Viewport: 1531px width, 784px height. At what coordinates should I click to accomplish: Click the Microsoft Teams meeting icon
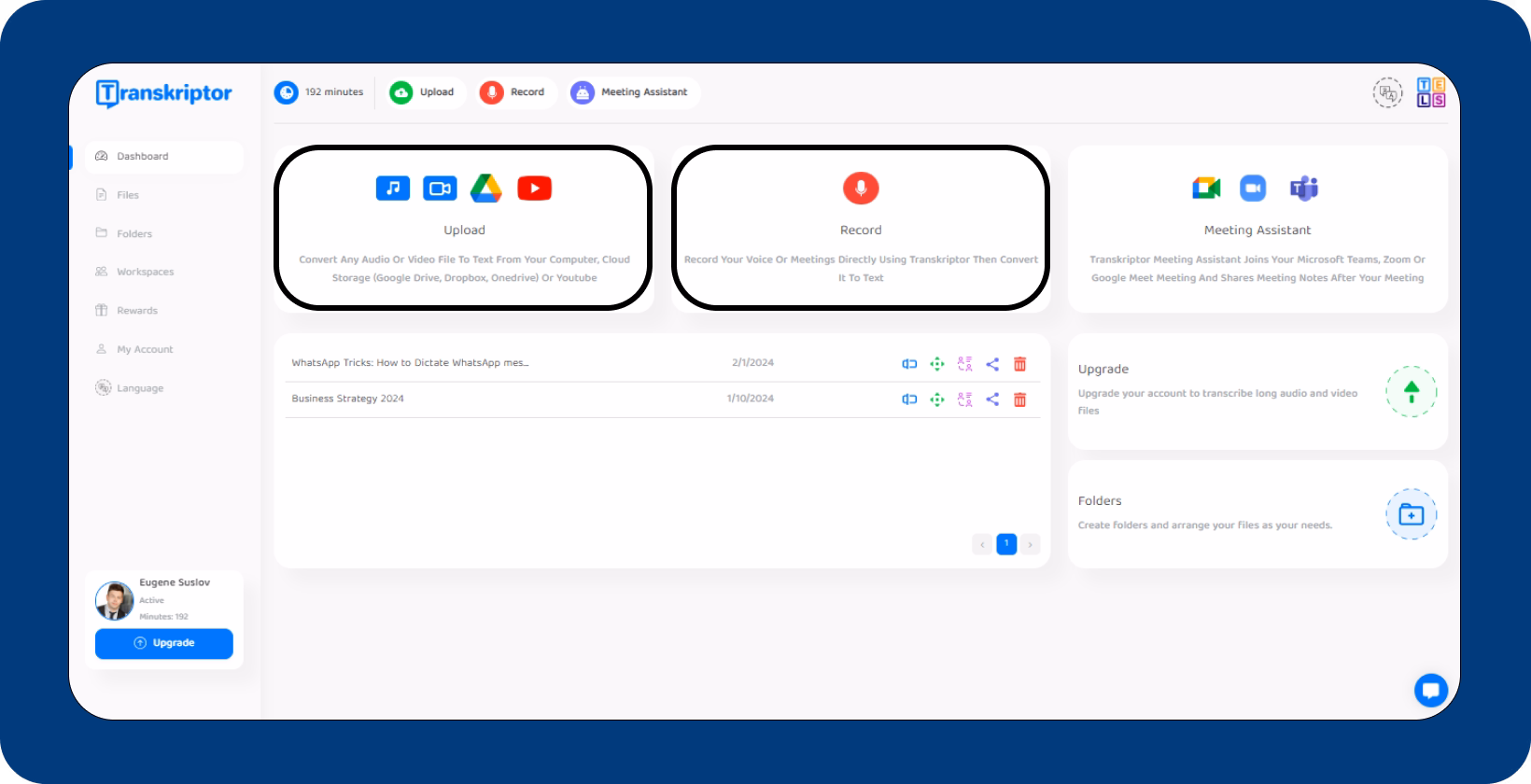pos(1303,189)
